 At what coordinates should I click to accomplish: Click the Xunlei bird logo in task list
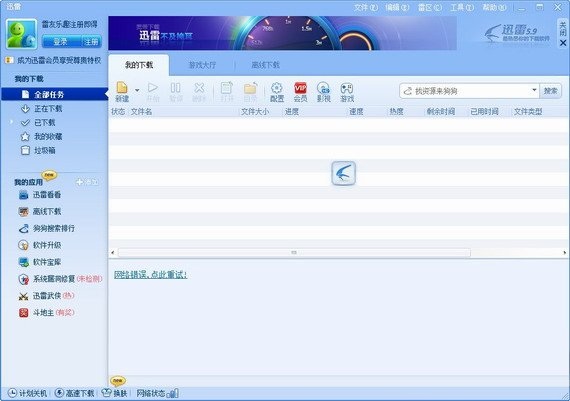[344, 173]
